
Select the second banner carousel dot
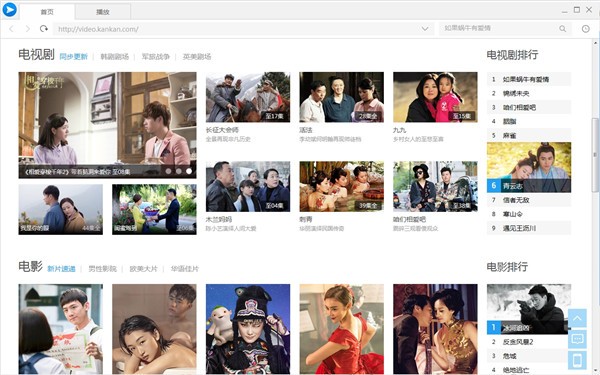coord(179,171)
